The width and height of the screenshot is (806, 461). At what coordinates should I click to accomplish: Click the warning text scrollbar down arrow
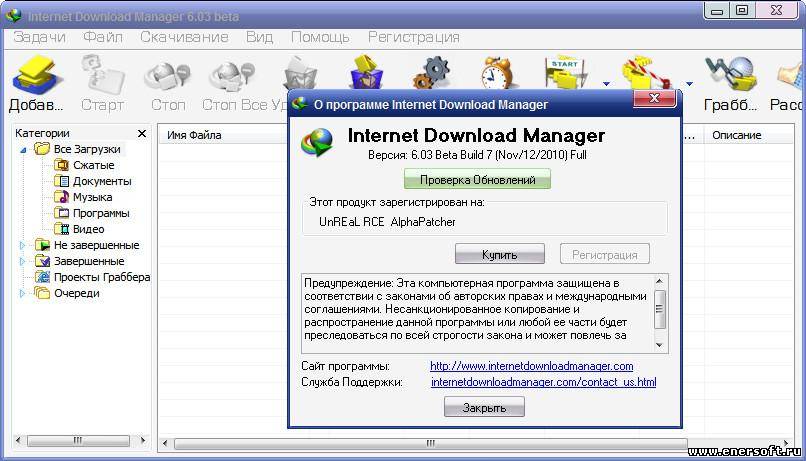tap(660, 345)
